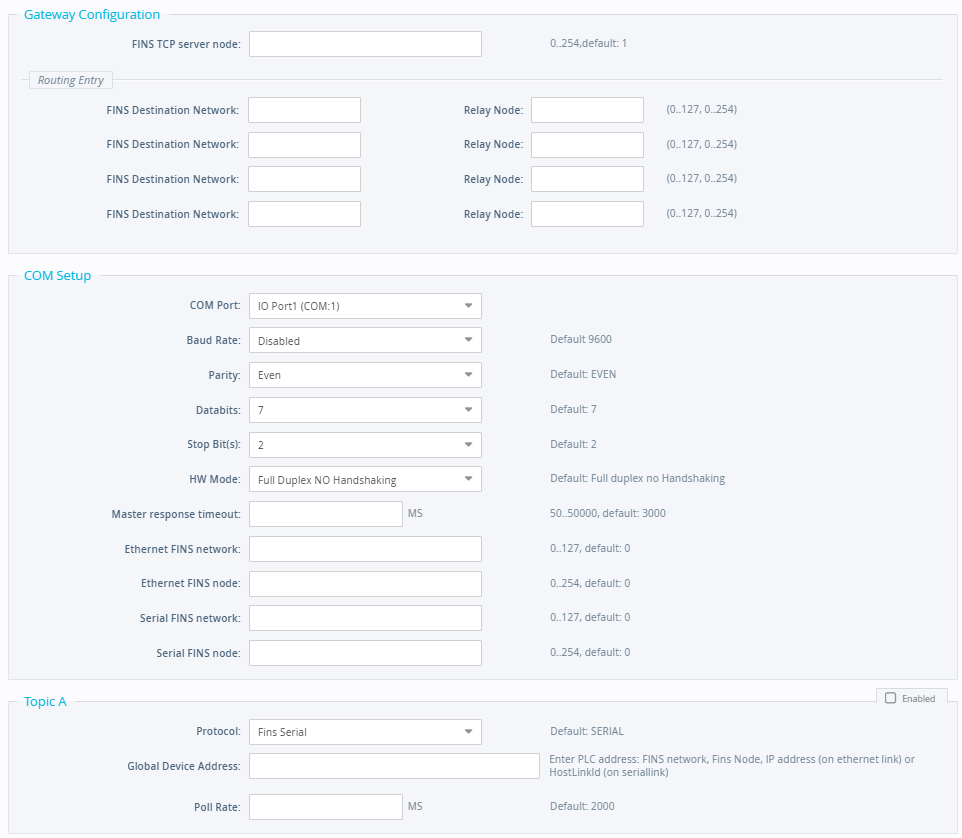Screen dimensions: 962x838
Task: Click the last Relay Node input box
Action: (587, 213)
